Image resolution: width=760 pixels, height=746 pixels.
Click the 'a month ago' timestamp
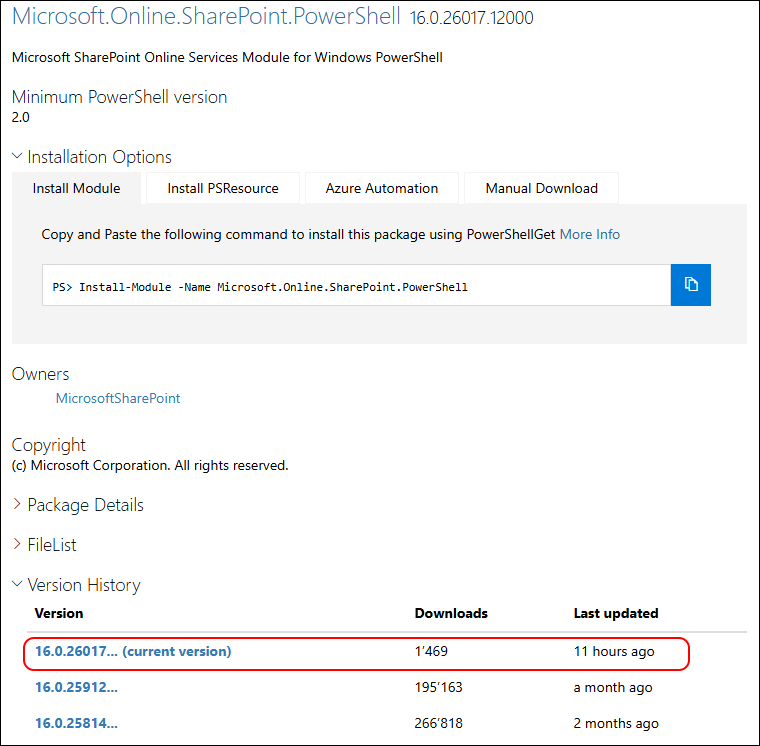coord(613,687)
